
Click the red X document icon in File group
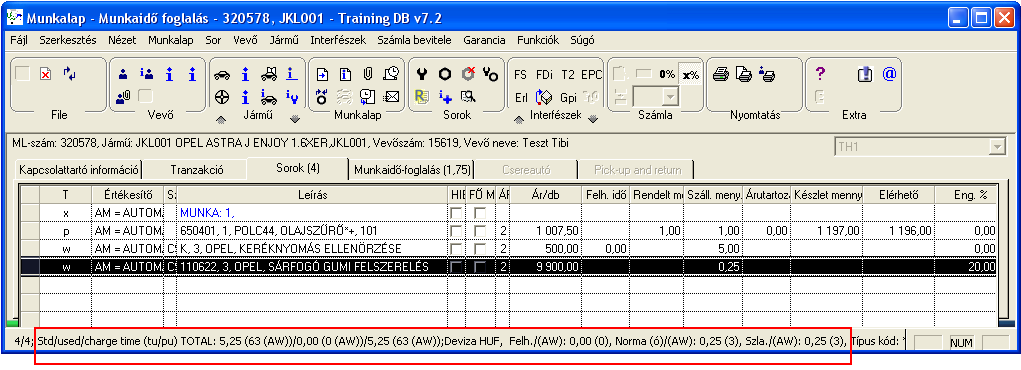click(x=45, y=75)
